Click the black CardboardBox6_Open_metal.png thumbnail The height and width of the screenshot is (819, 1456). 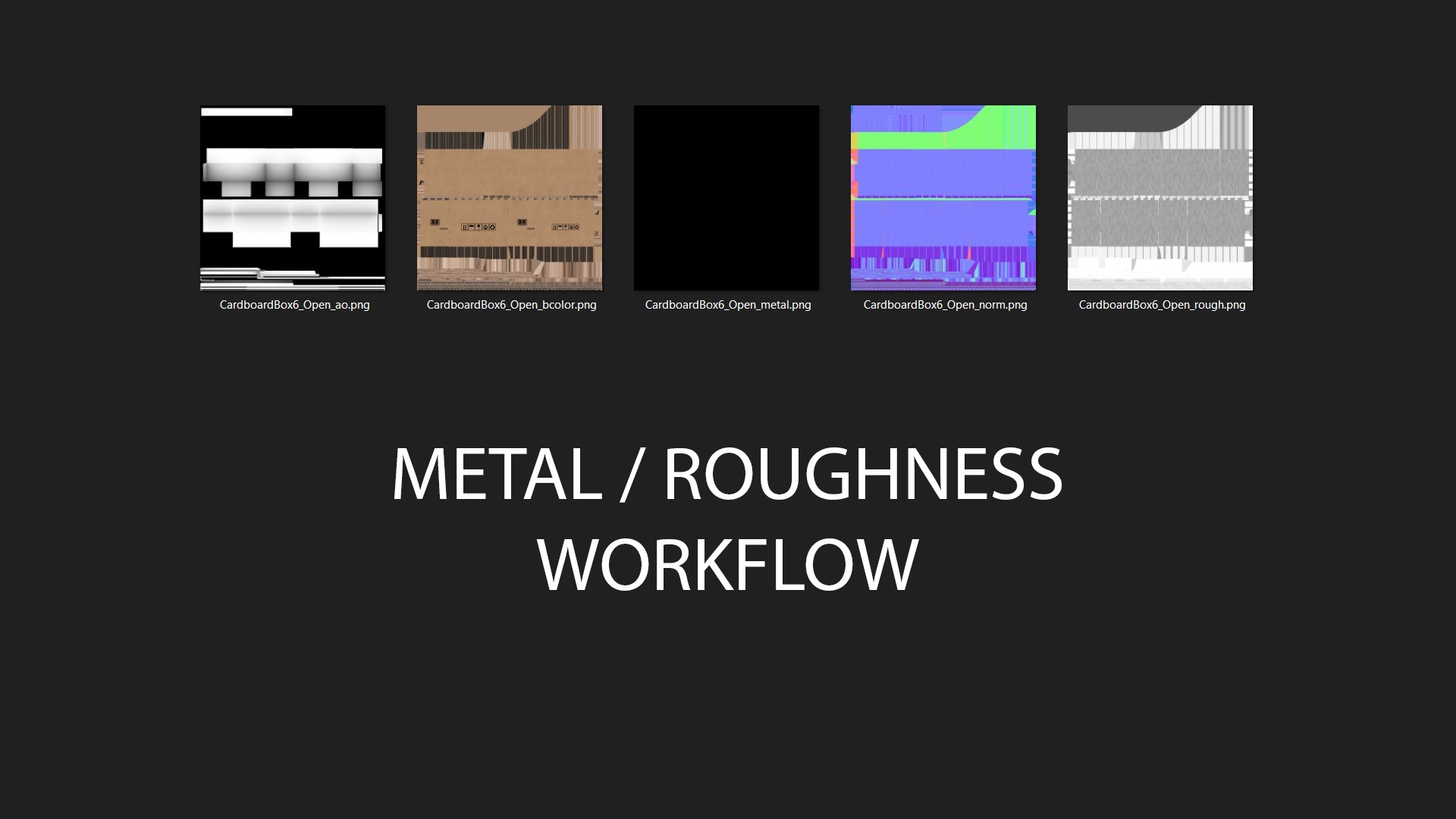point(726,197)
